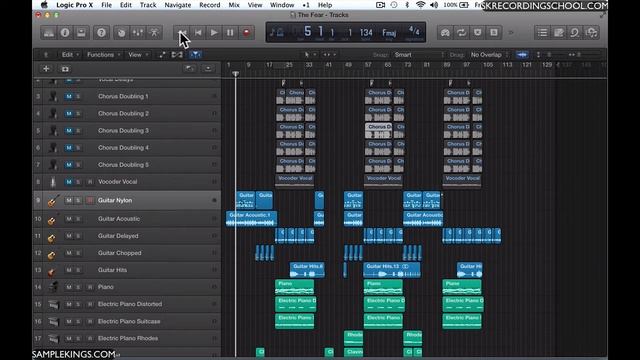The width and height of the screenshot is (640, 360).
Task: Open the Mix menu
Action: tap(234, 5)
